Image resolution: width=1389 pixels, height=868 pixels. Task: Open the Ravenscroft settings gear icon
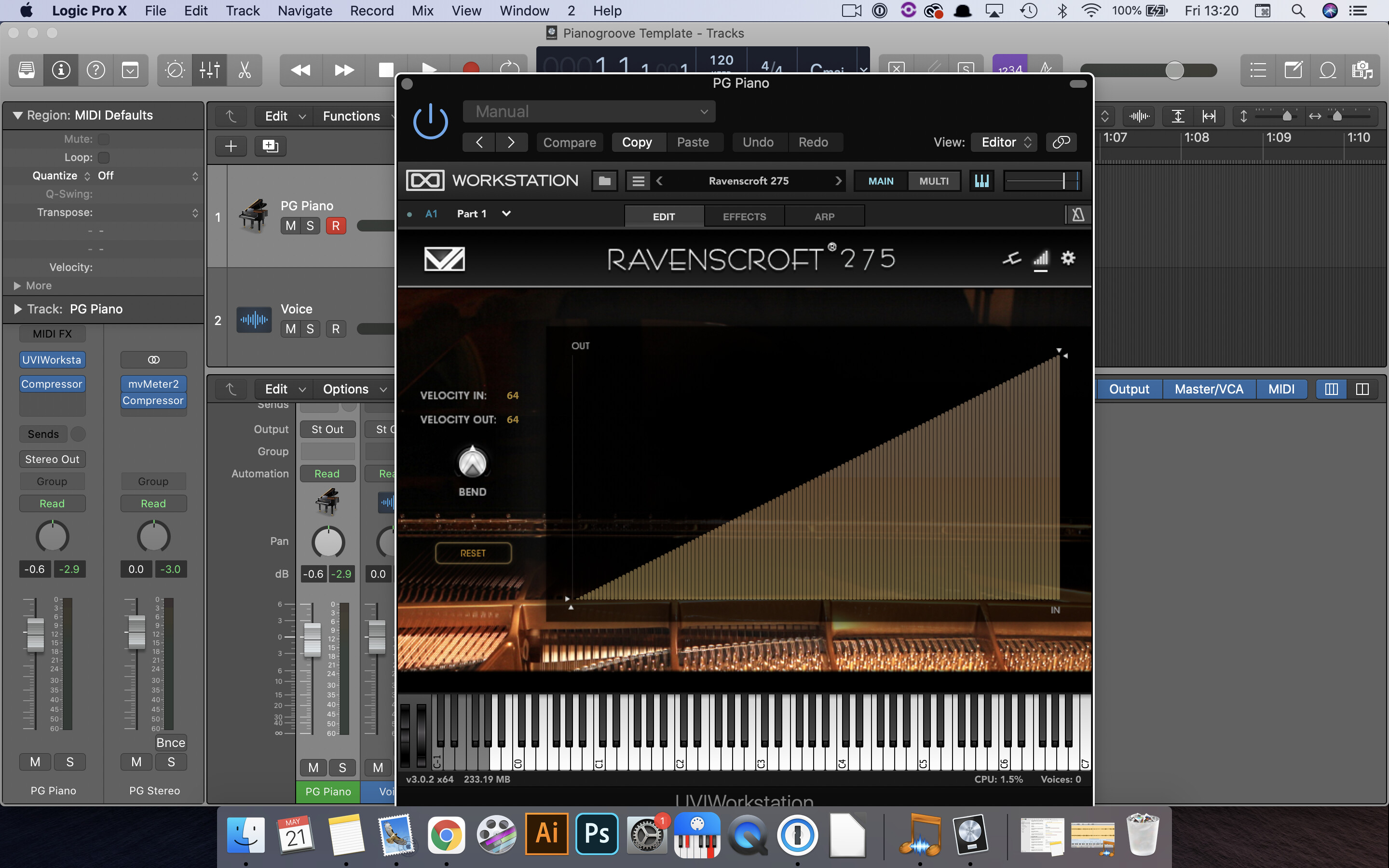(x=1068, y=258)
